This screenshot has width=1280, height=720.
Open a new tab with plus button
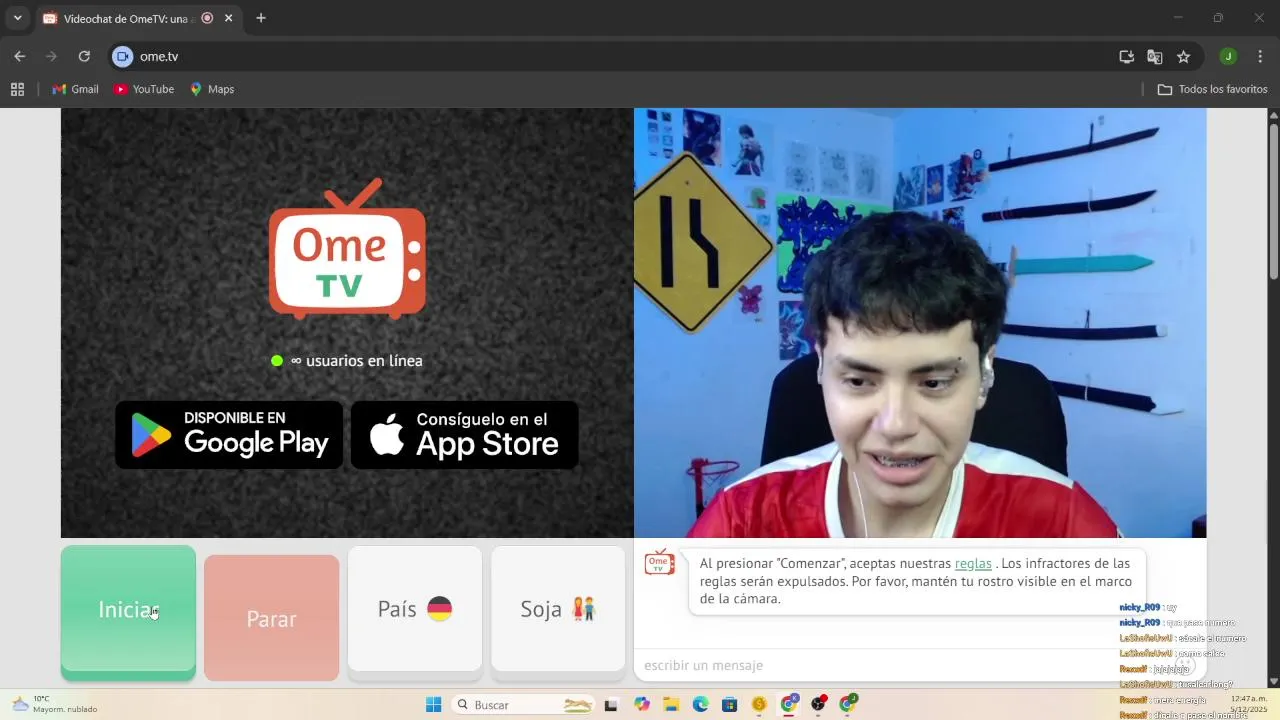click(261, 18)
